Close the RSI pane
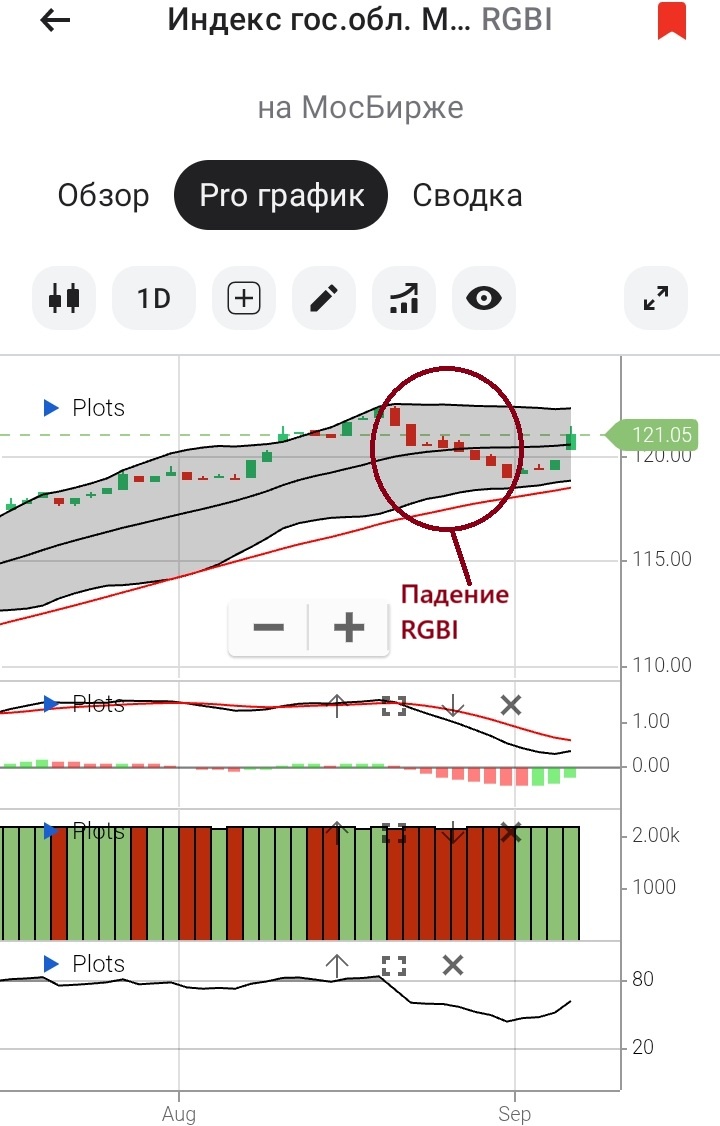This screenshot has width=720, height=1126. (x=453, y=966)
